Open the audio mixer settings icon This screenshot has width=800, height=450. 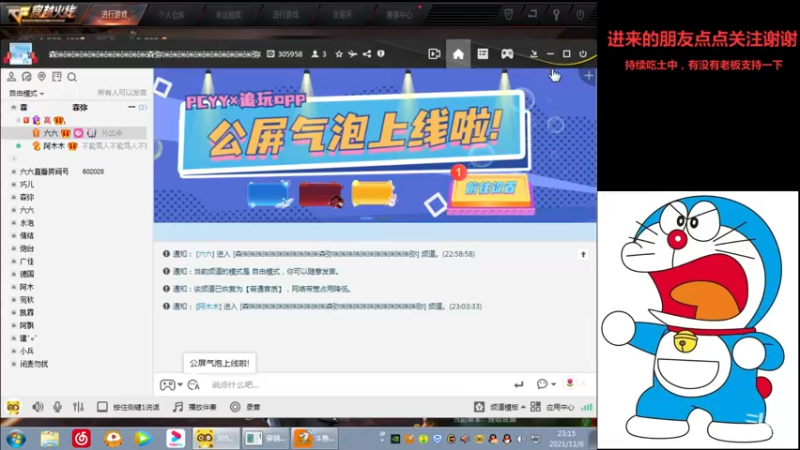click(78, 407)
